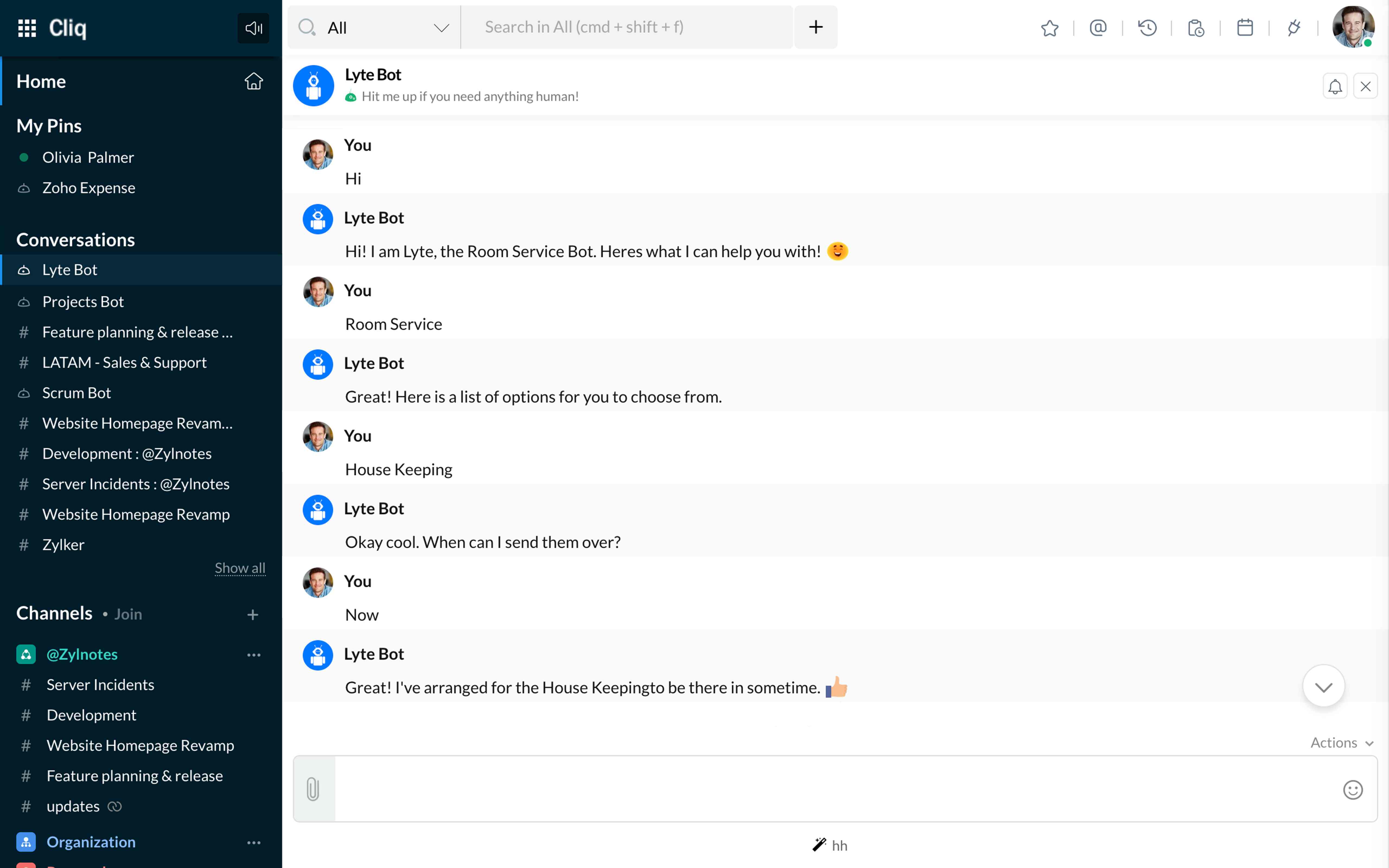1389x868 pixels.
Task: Expand the All search scope dropdown
Action: (x=441, y=28)
